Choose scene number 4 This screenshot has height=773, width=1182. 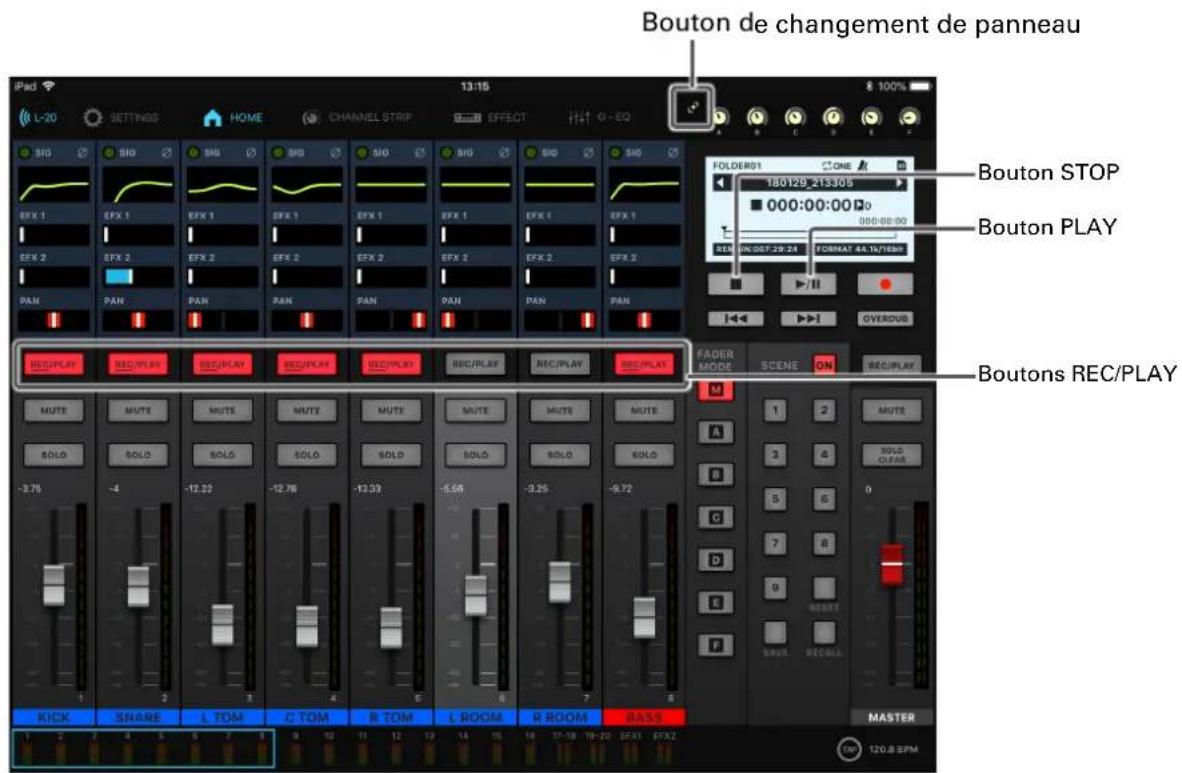tap(823, 455)
